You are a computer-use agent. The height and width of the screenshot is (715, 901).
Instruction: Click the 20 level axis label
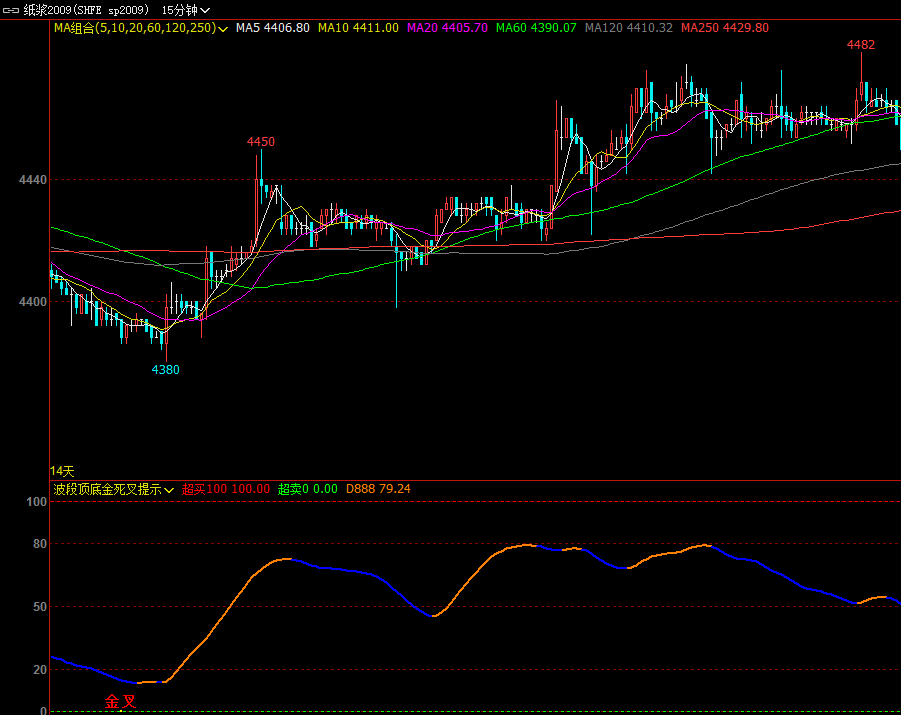[40, 670]
